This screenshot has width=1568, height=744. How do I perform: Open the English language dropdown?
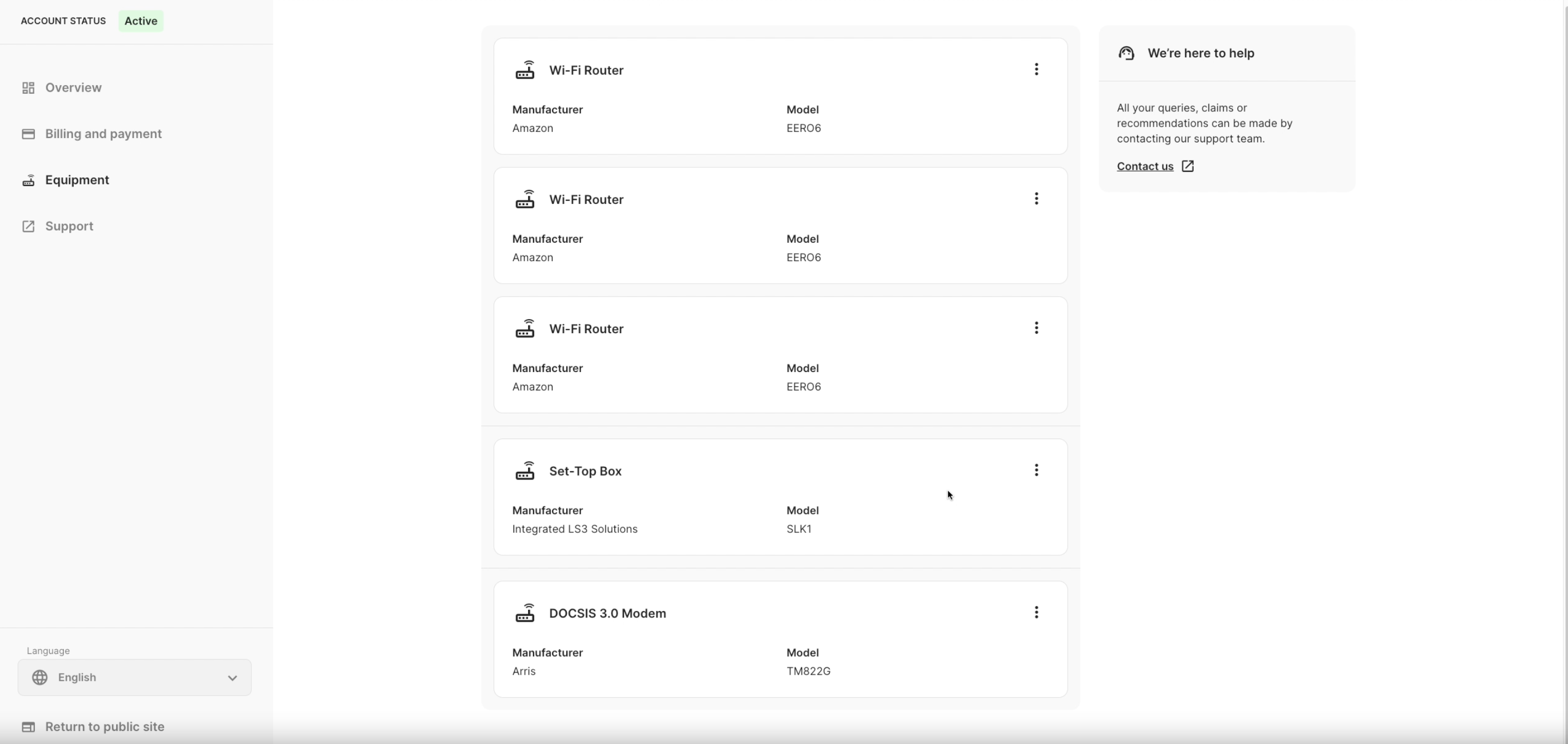point(134,677)
